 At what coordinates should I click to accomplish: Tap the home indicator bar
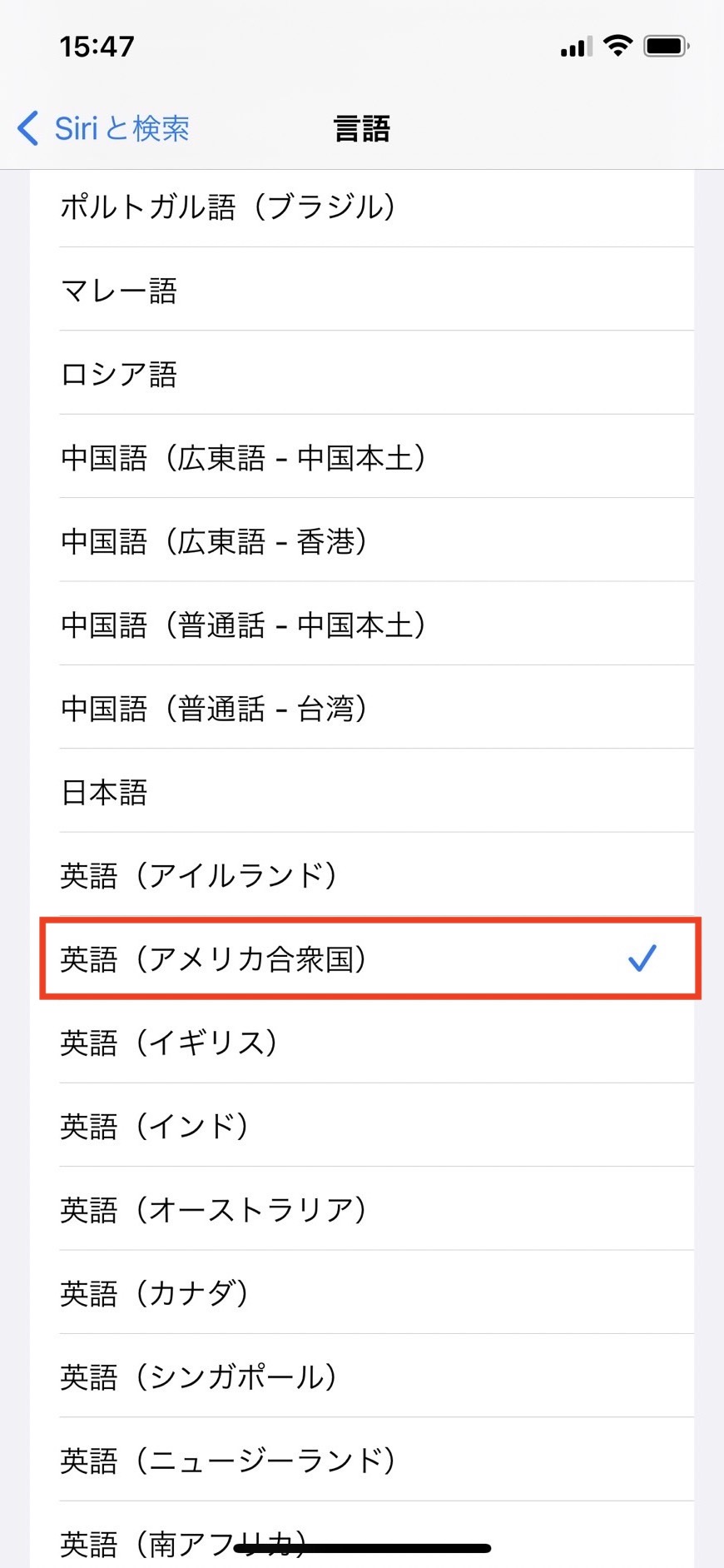(362, 1549)
